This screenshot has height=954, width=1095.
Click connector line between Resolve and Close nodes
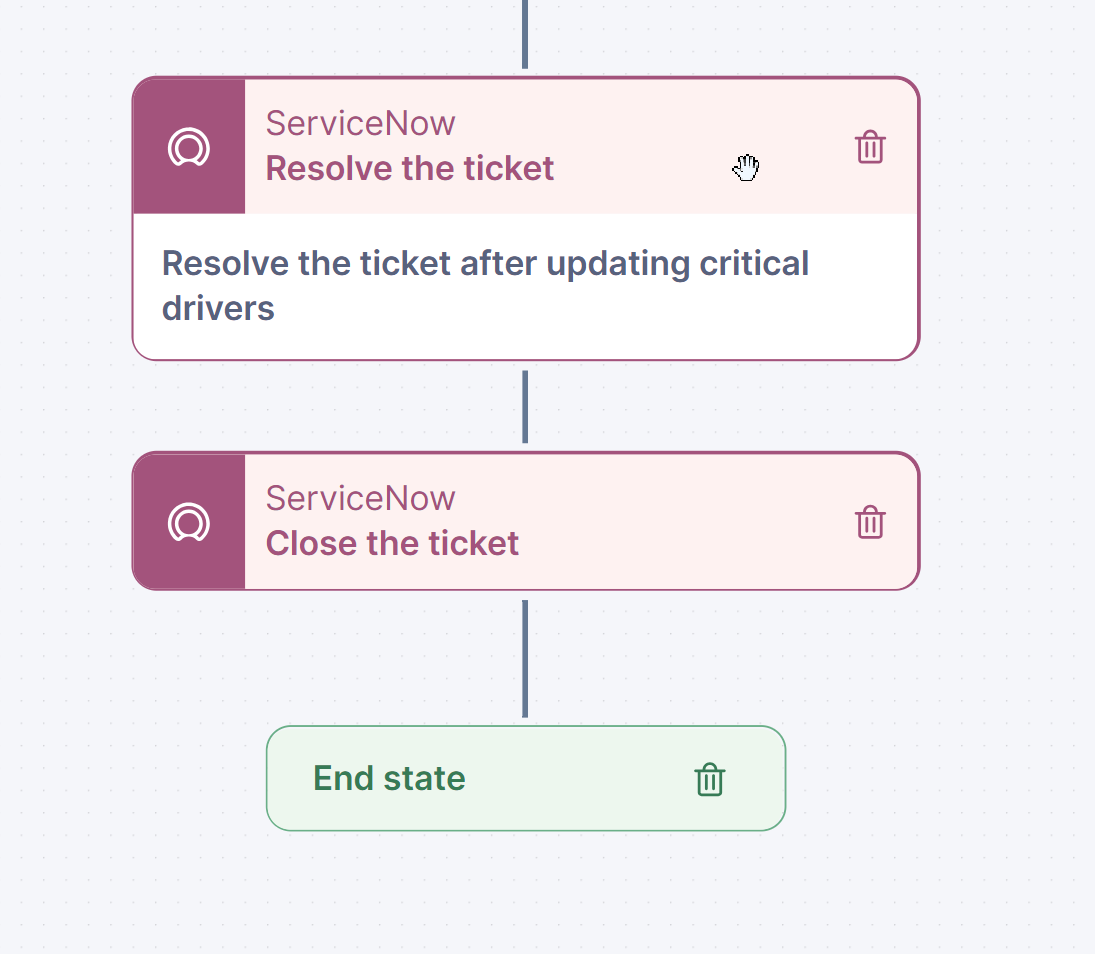525,406
